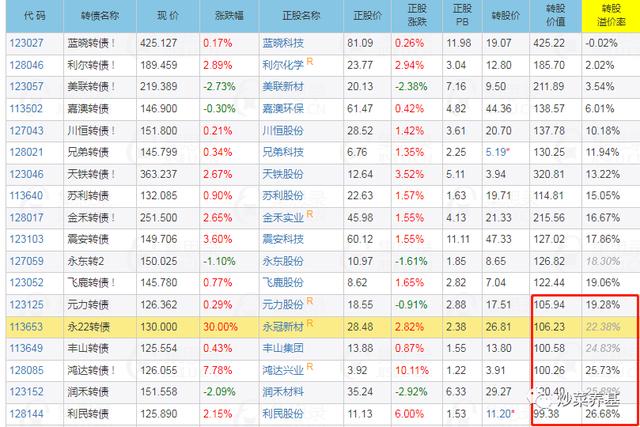Screen dimensions: 640x427
Task: Sort by 正股价 column header
Action: point(367,16)
